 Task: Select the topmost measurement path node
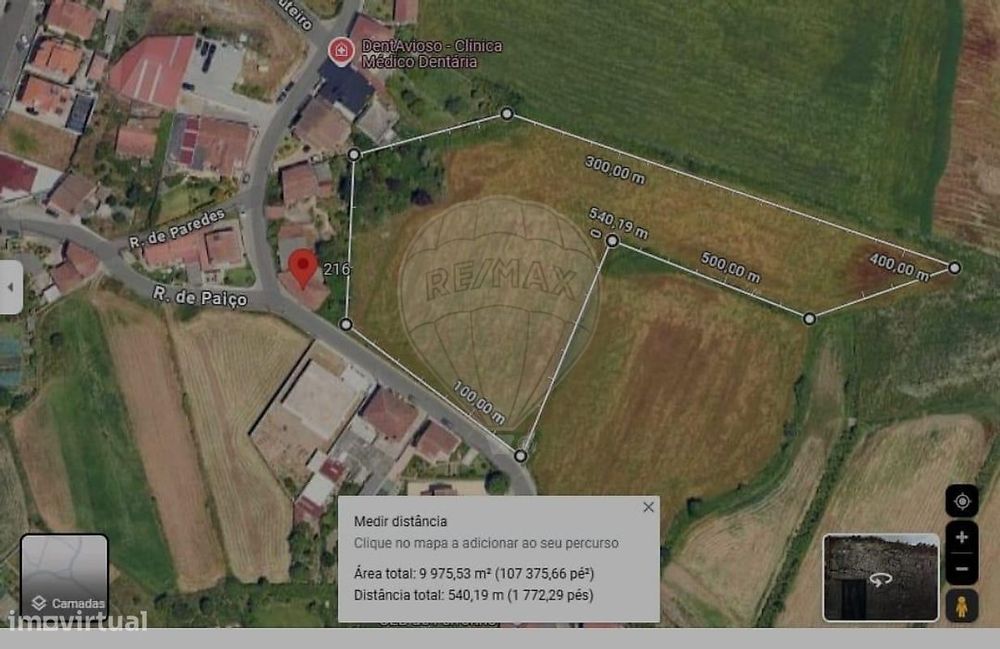(506, 114)
